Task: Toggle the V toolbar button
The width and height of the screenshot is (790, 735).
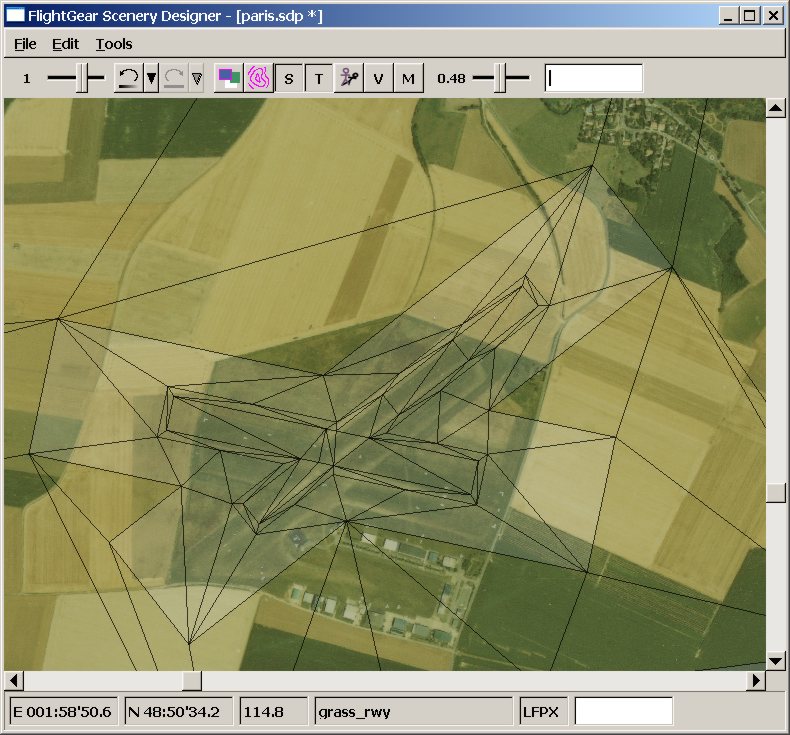Action: 378,78
